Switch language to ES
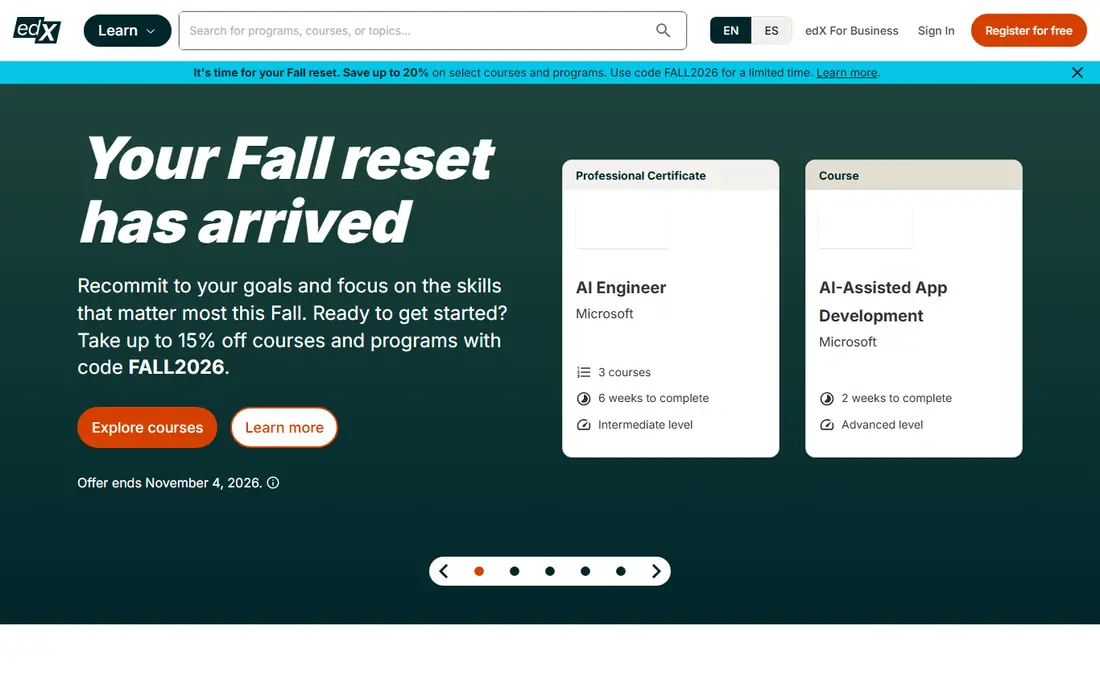Image resolution: width=1100 pixels, height=688 pixels. coord(771,30)
